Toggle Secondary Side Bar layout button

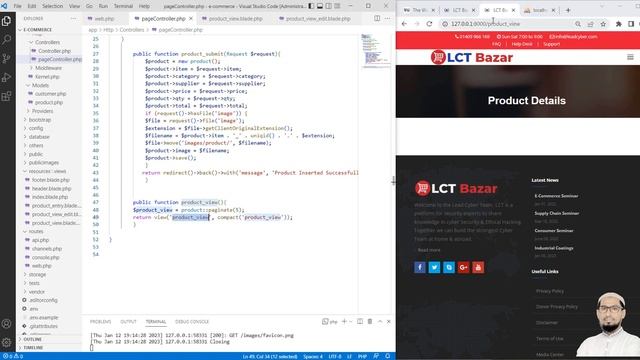click(x=329, y=6)
